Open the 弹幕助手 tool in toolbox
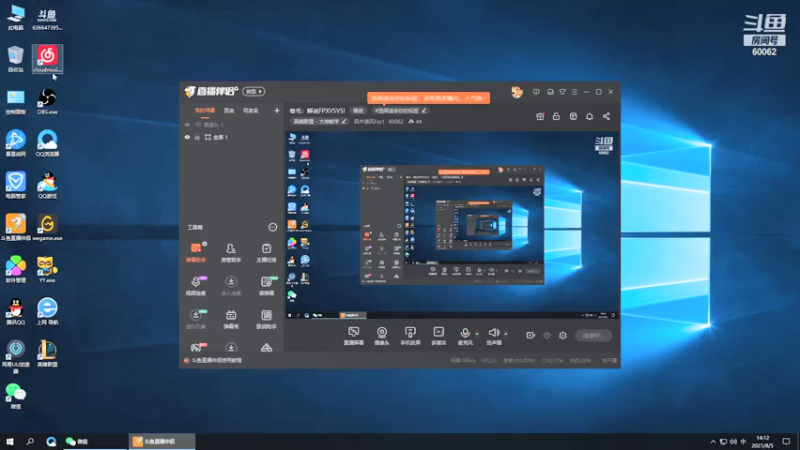 tap(196, 252)
